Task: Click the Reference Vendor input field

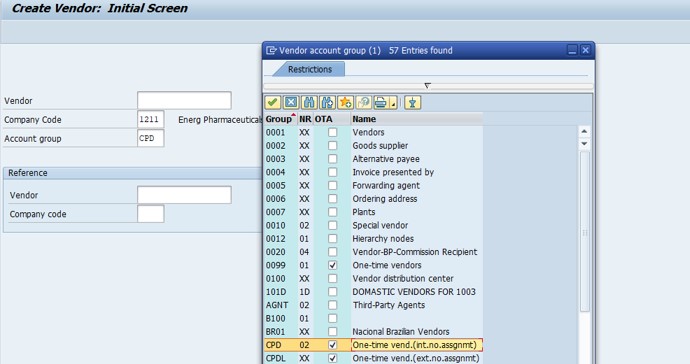Action: [x=184, y=195]
